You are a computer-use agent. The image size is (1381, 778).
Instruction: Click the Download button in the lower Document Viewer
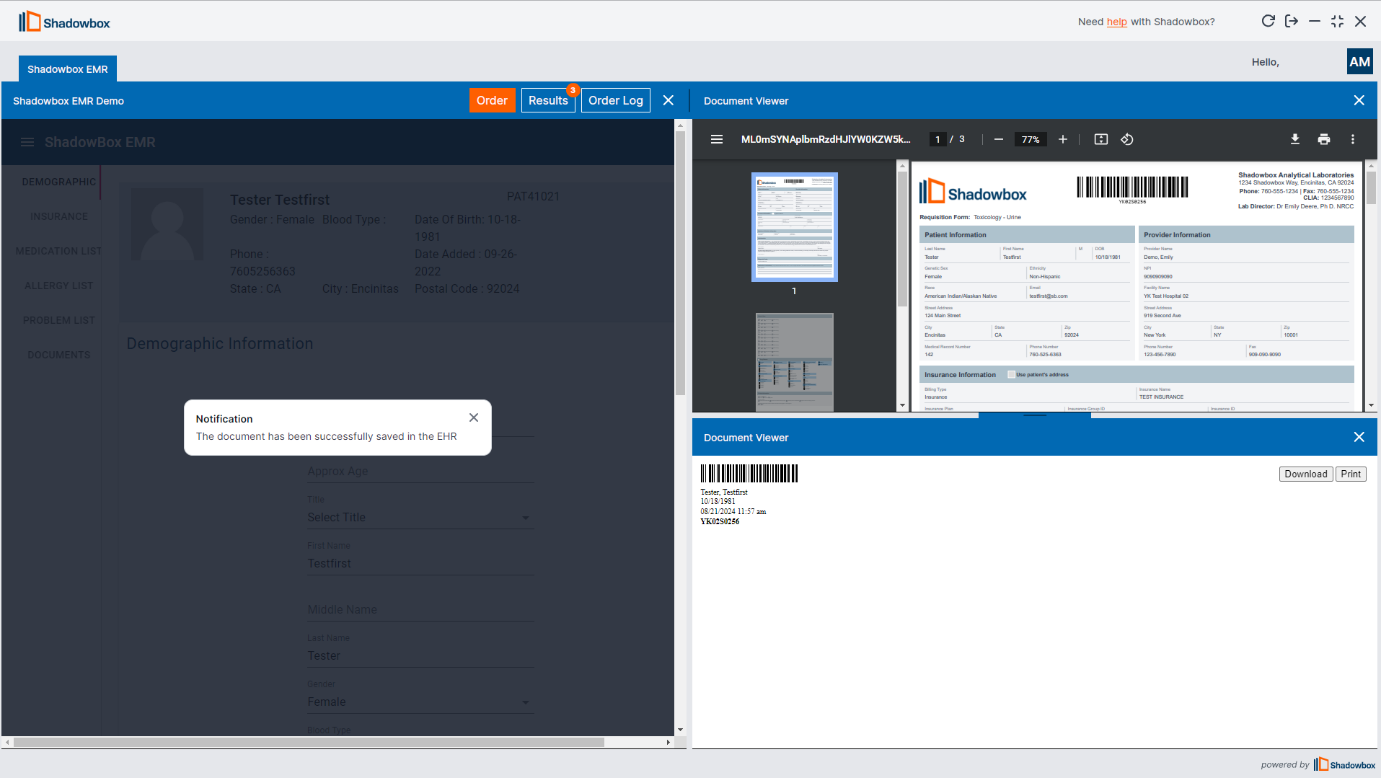click(x=1306, y=474)
